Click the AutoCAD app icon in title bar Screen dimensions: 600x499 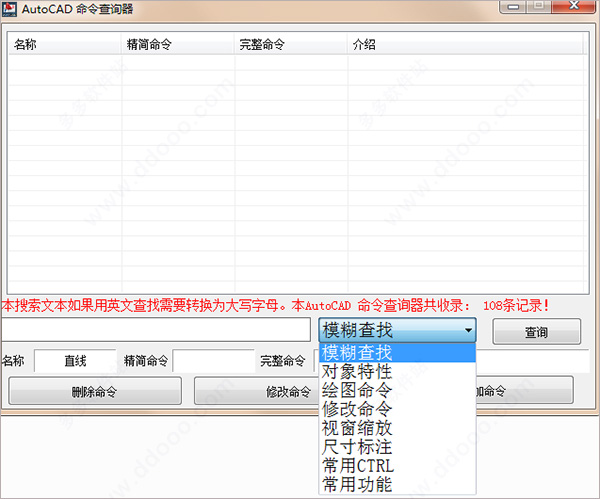(9, 9)
